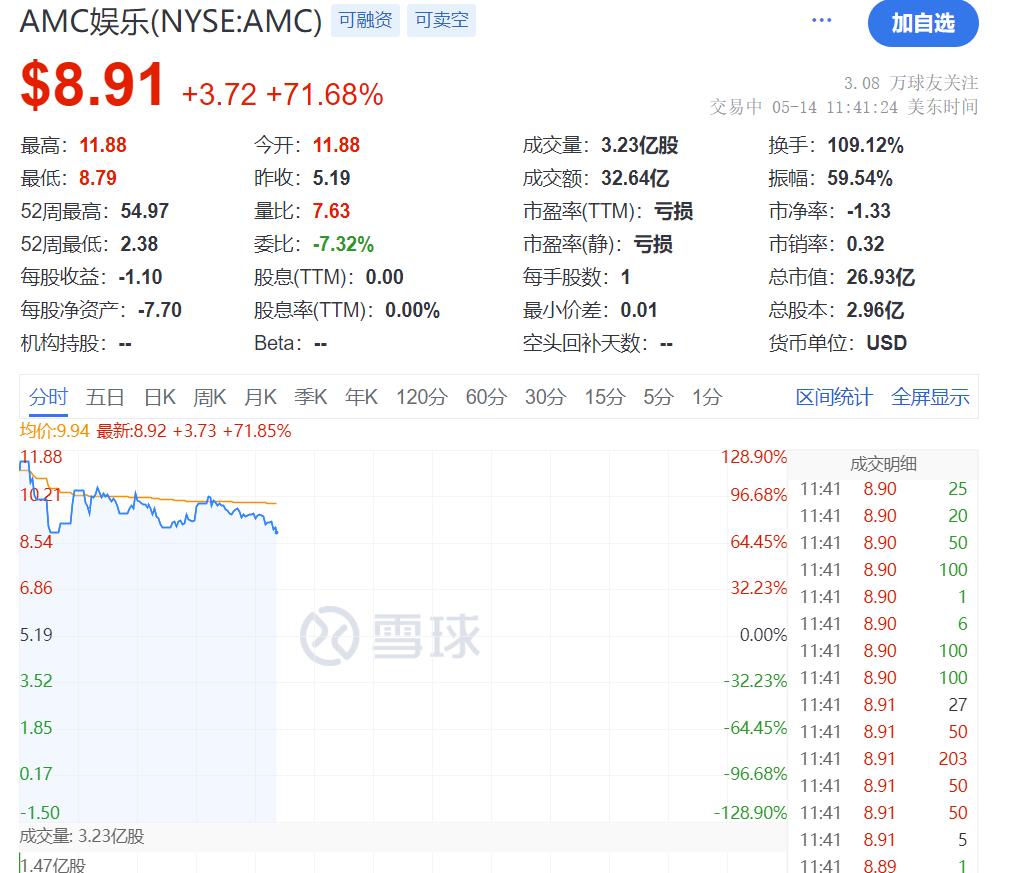Click the end of the intraday price line
The image size is (1012, 873).
coord(276,531)
